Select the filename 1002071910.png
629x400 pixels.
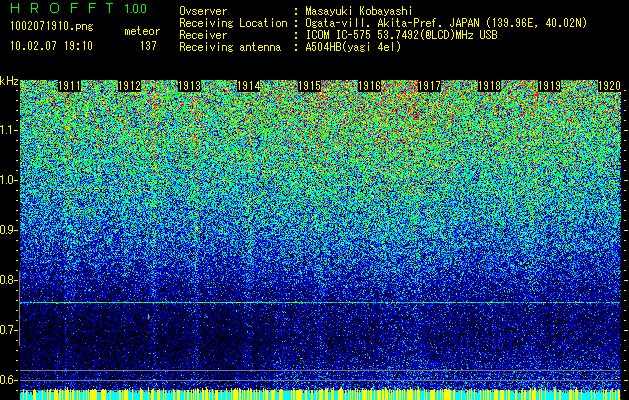[52, 27]
